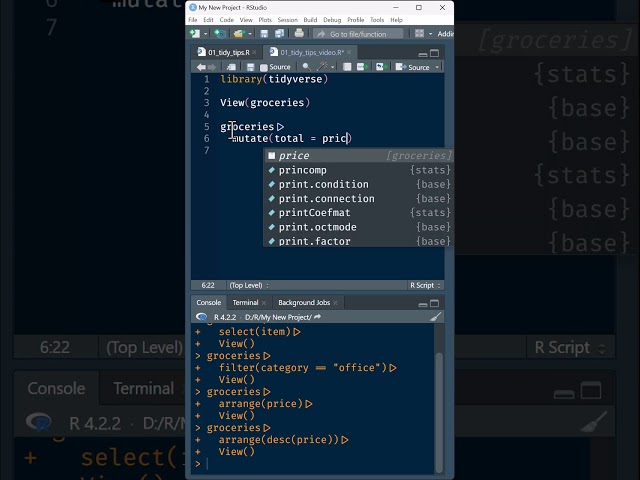This screenshot has height=480, width=640.
Task: Switch to the Terminal tab
Action: click(x=245, y=302)
